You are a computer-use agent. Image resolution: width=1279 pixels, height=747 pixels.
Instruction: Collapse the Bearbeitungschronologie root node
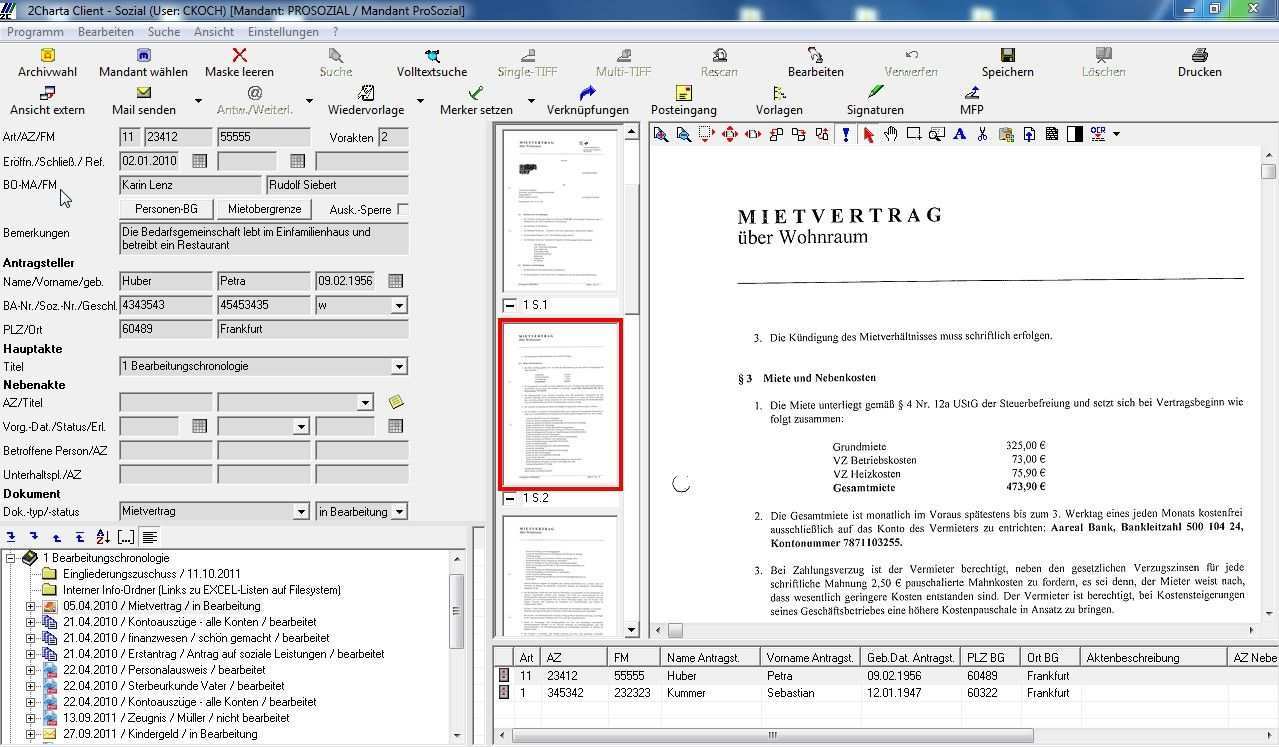[x=11, y=558]
